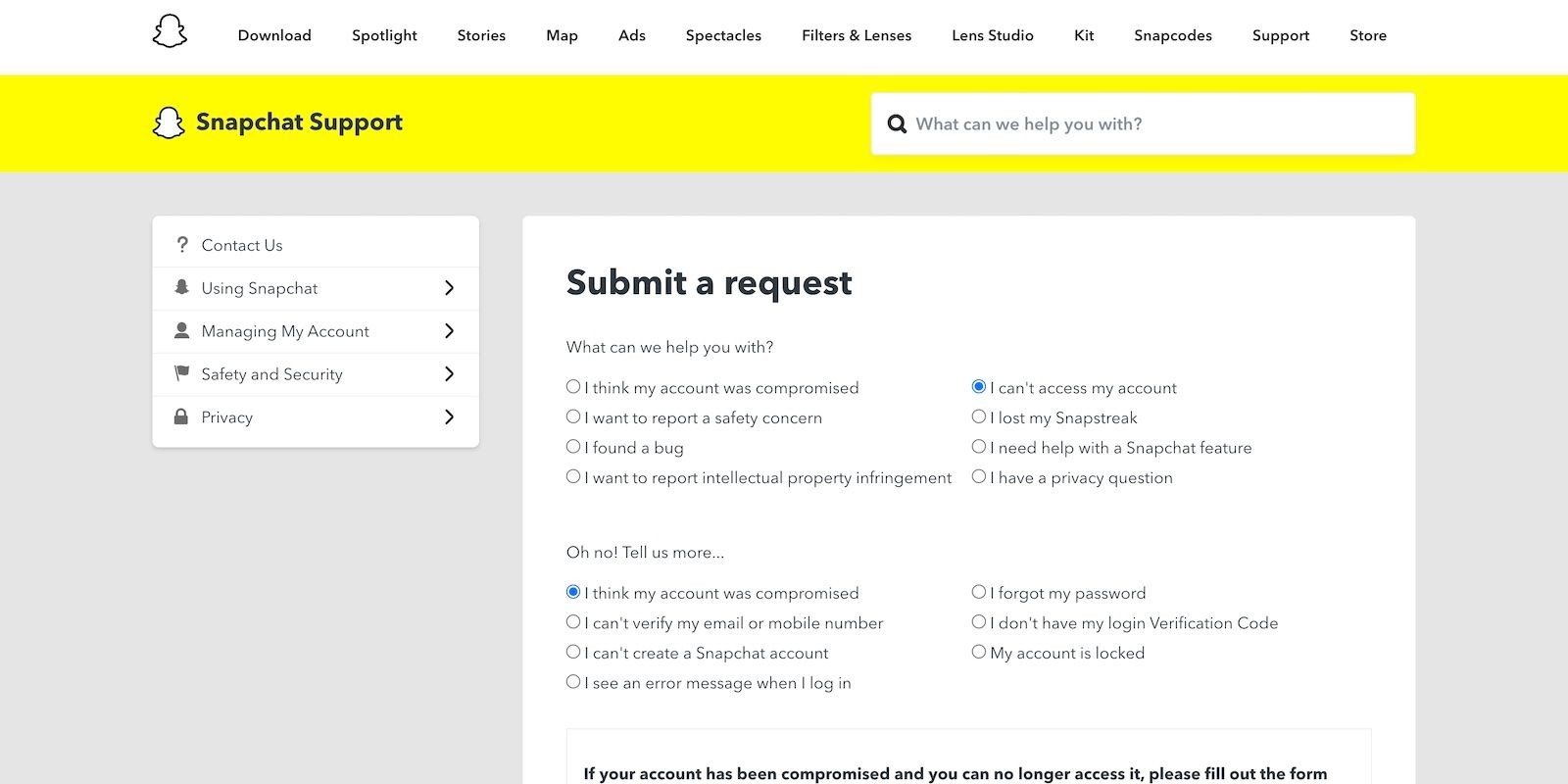Select top 'I think my account was compromised' radio

click(573, 387)
